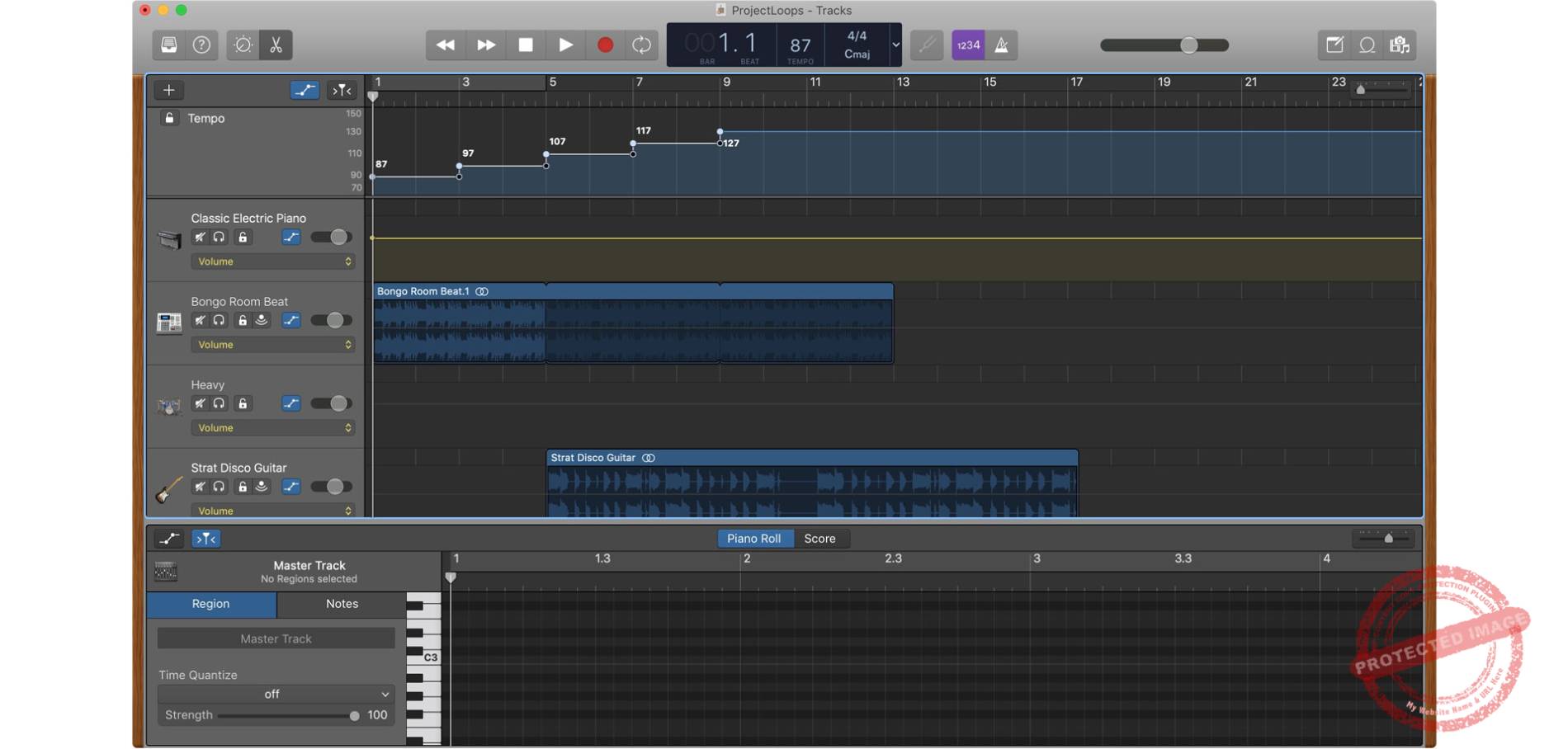1568x749 pixels.
Task: Enable the count-in 1234 button
Action: click(x=968, y=45)
